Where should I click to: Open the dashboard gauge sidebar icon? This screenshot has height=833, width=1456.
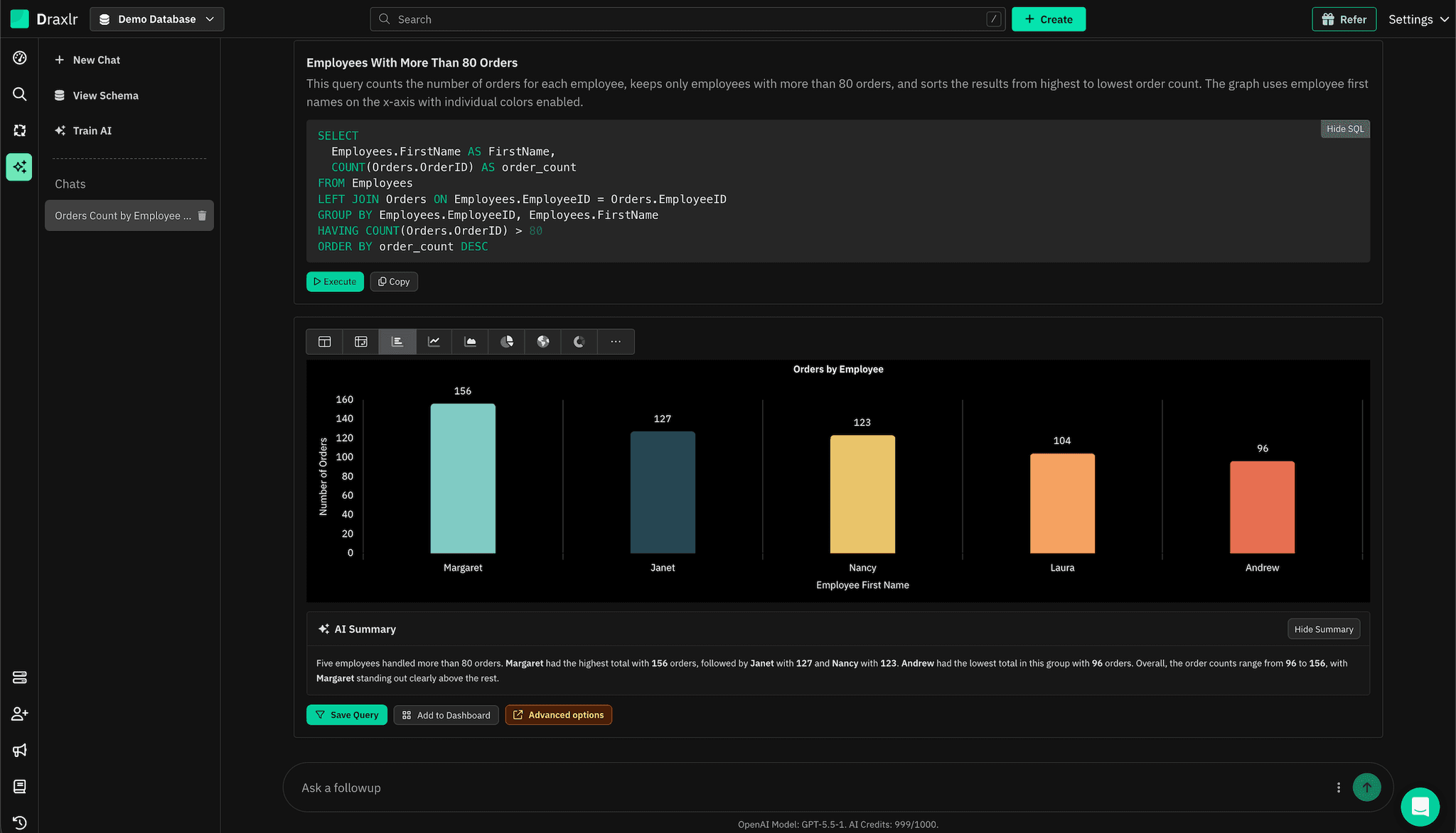point(20,58)
